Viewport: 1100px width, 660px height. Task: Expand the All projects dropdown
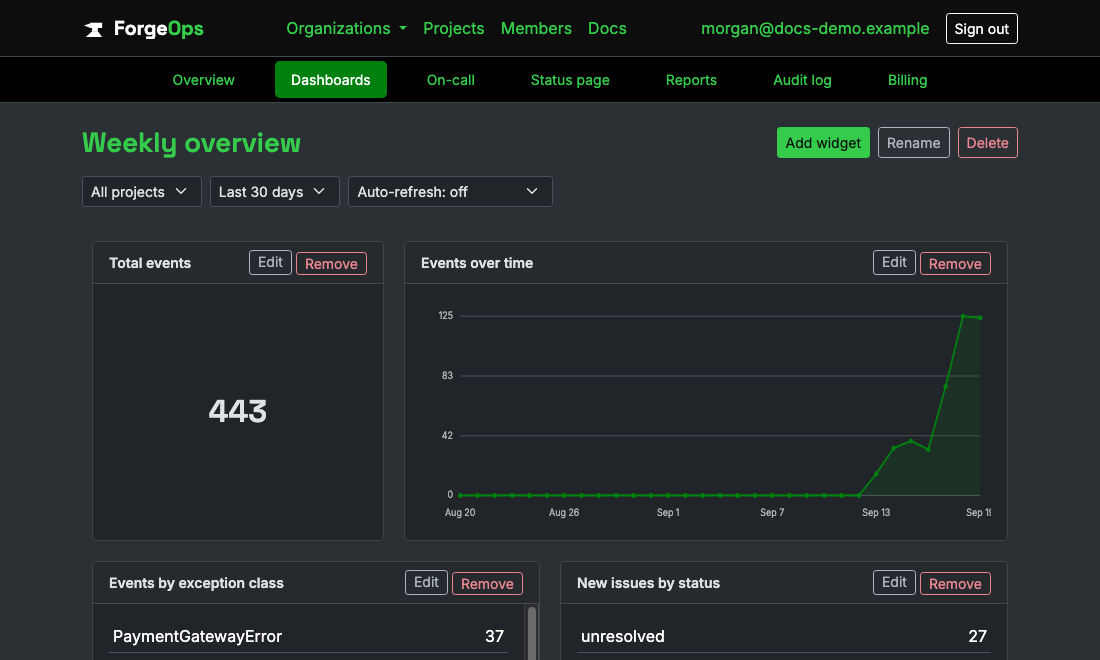pyautogui.click(x=142, y=191)
